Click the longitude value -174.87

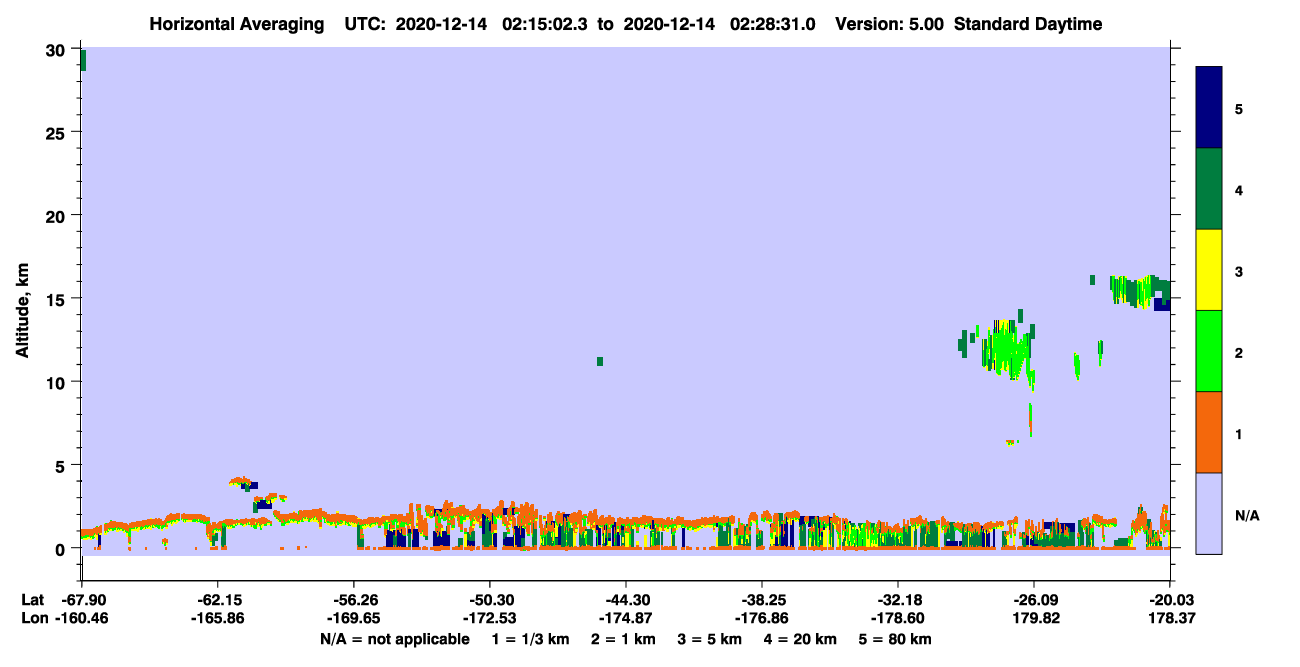(626, 619)
